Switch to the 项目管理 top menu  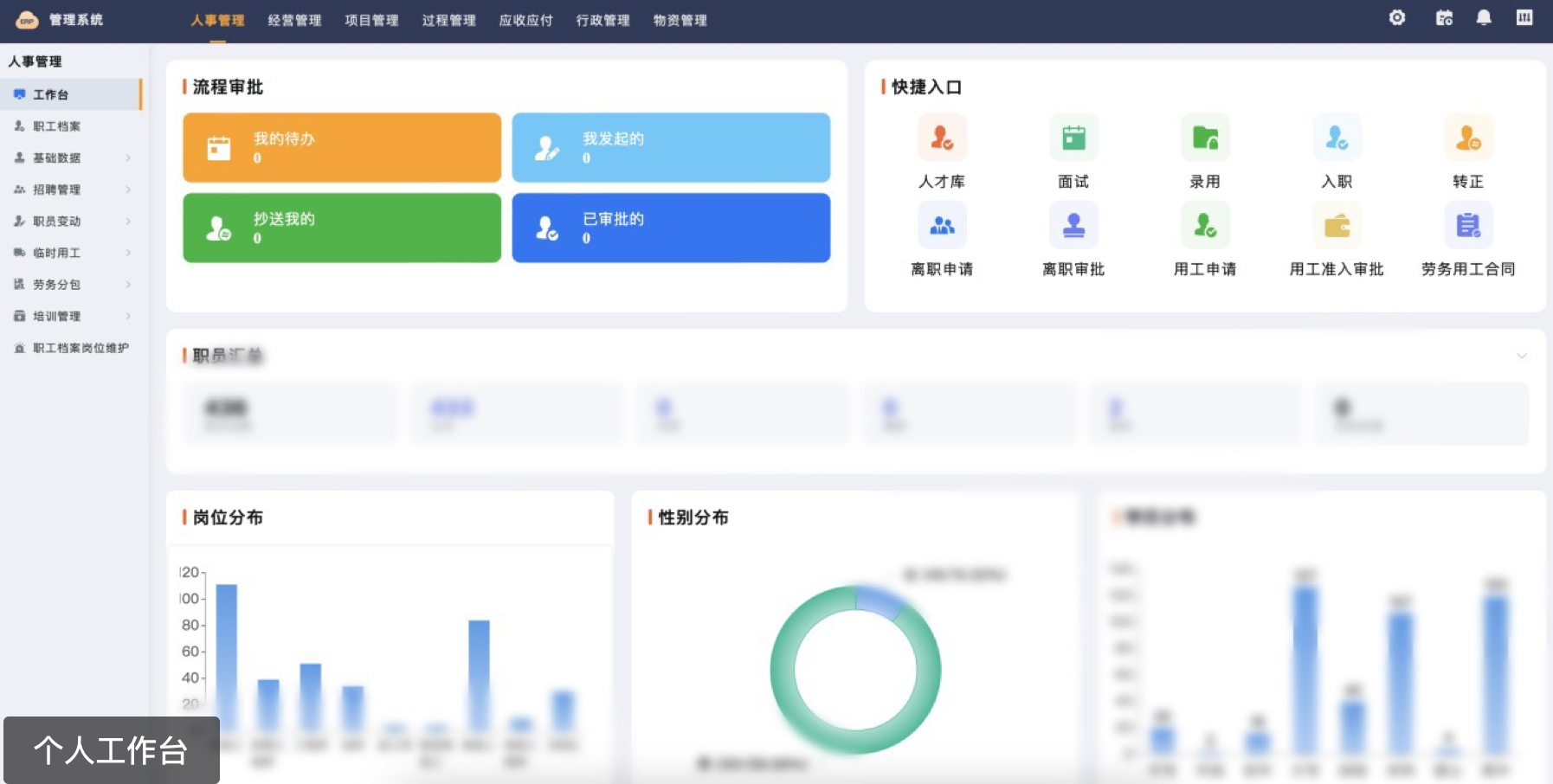click(371, 20)
